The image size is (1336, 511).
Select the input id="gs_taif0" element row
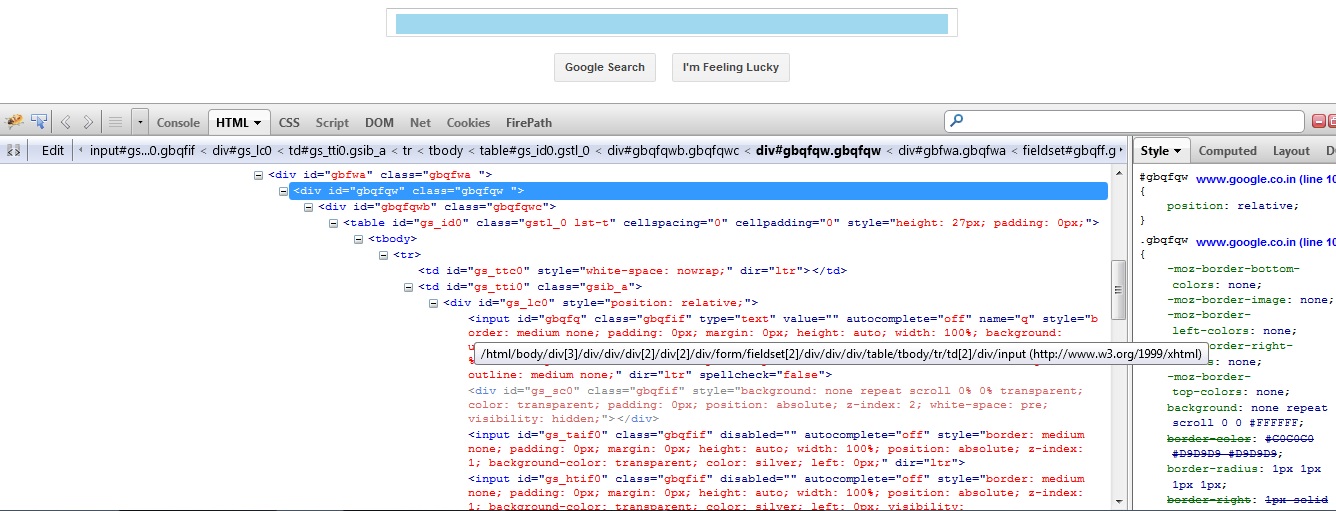coord(776,449)
